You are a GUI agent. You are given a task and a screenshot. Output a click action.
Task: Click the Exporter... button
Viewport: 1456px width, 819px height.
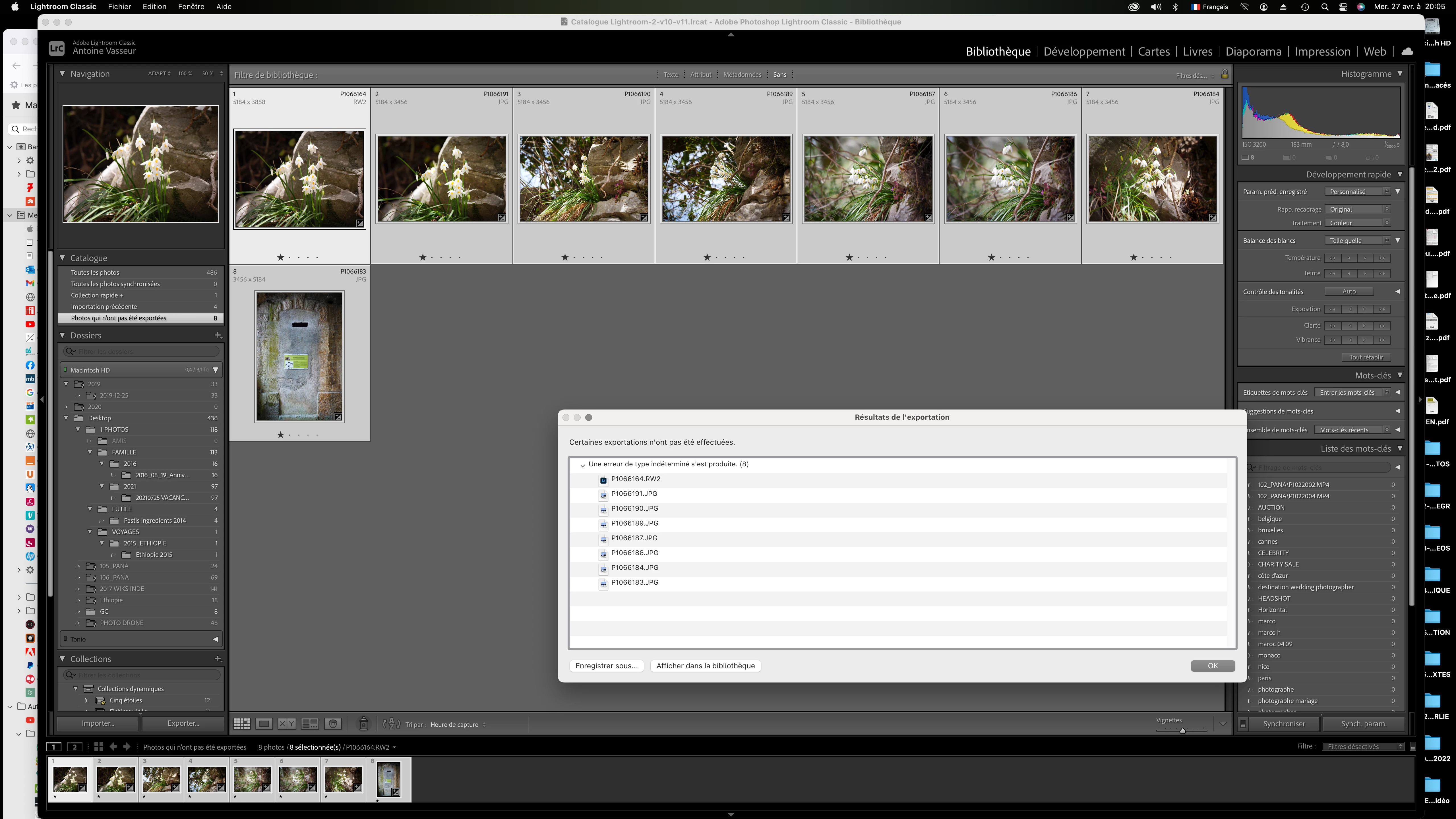point(183,723)
